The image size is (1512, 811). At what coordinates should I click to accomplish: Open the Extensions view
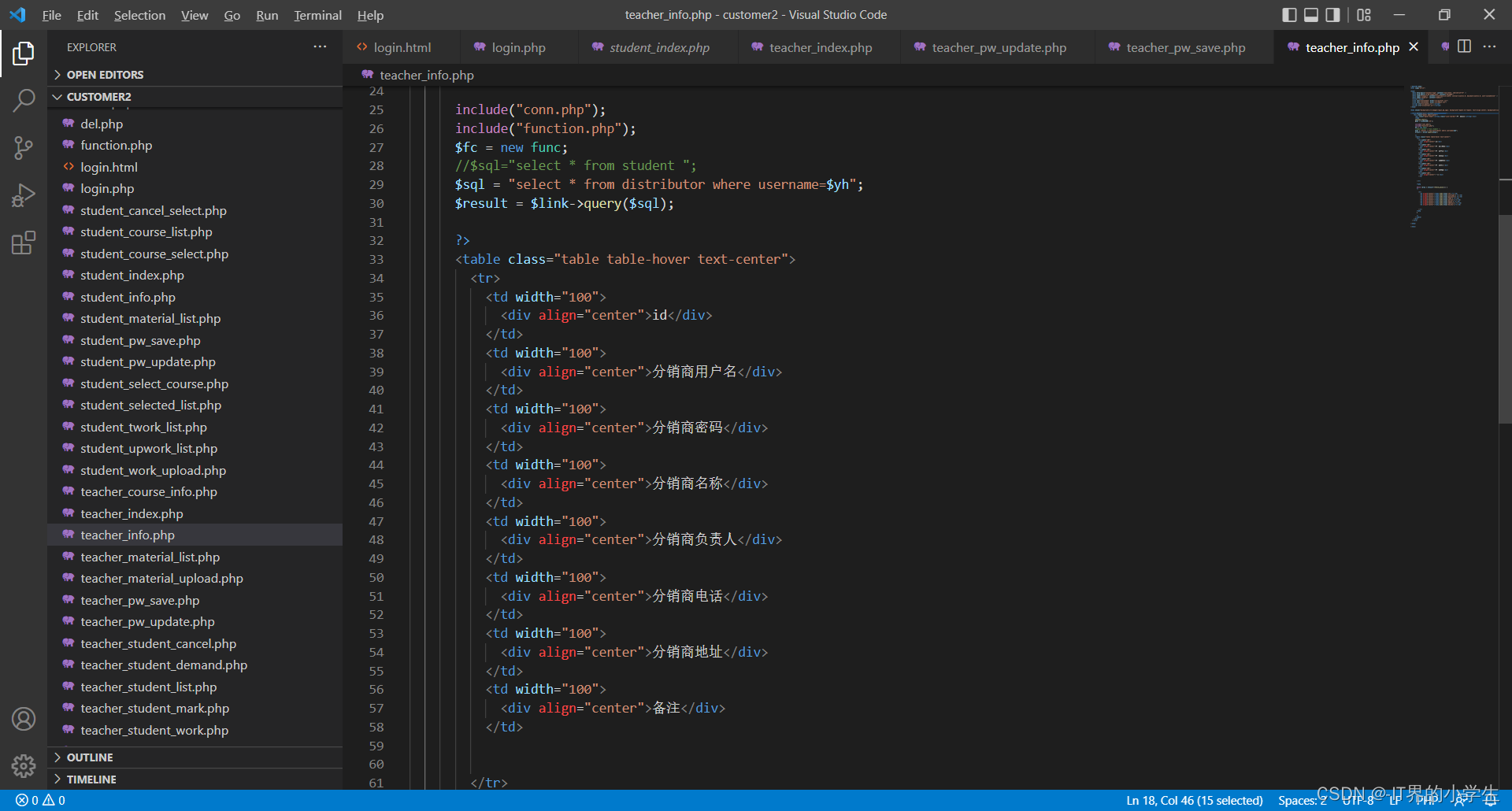pos(24,243)
